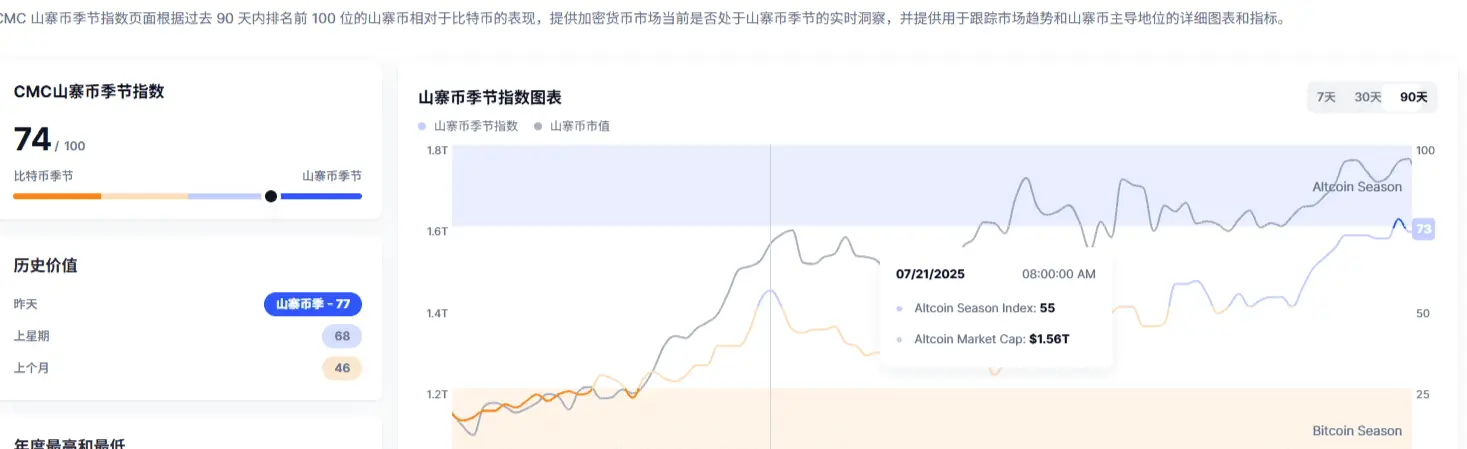Click the orange Bitcoin season gauge segment
The image size is (1467, 449).
[x=57, y=196]
